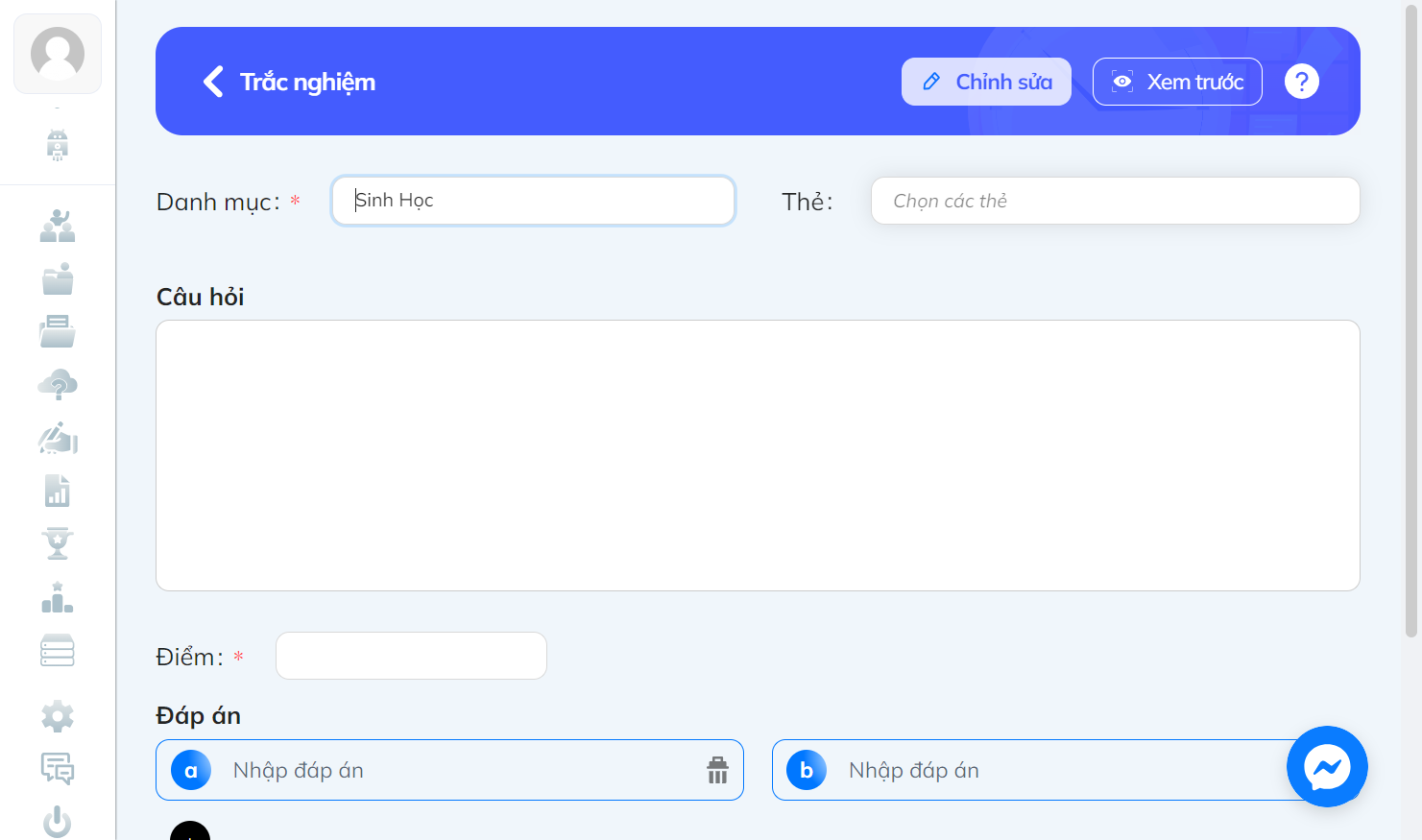Open the question bank cloud icon

click(x=58, y=384)
